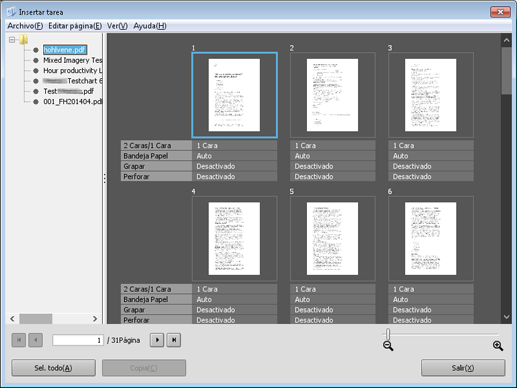Collapse the root folder tree node
517x388 pixels.
[x=12, y=40]
